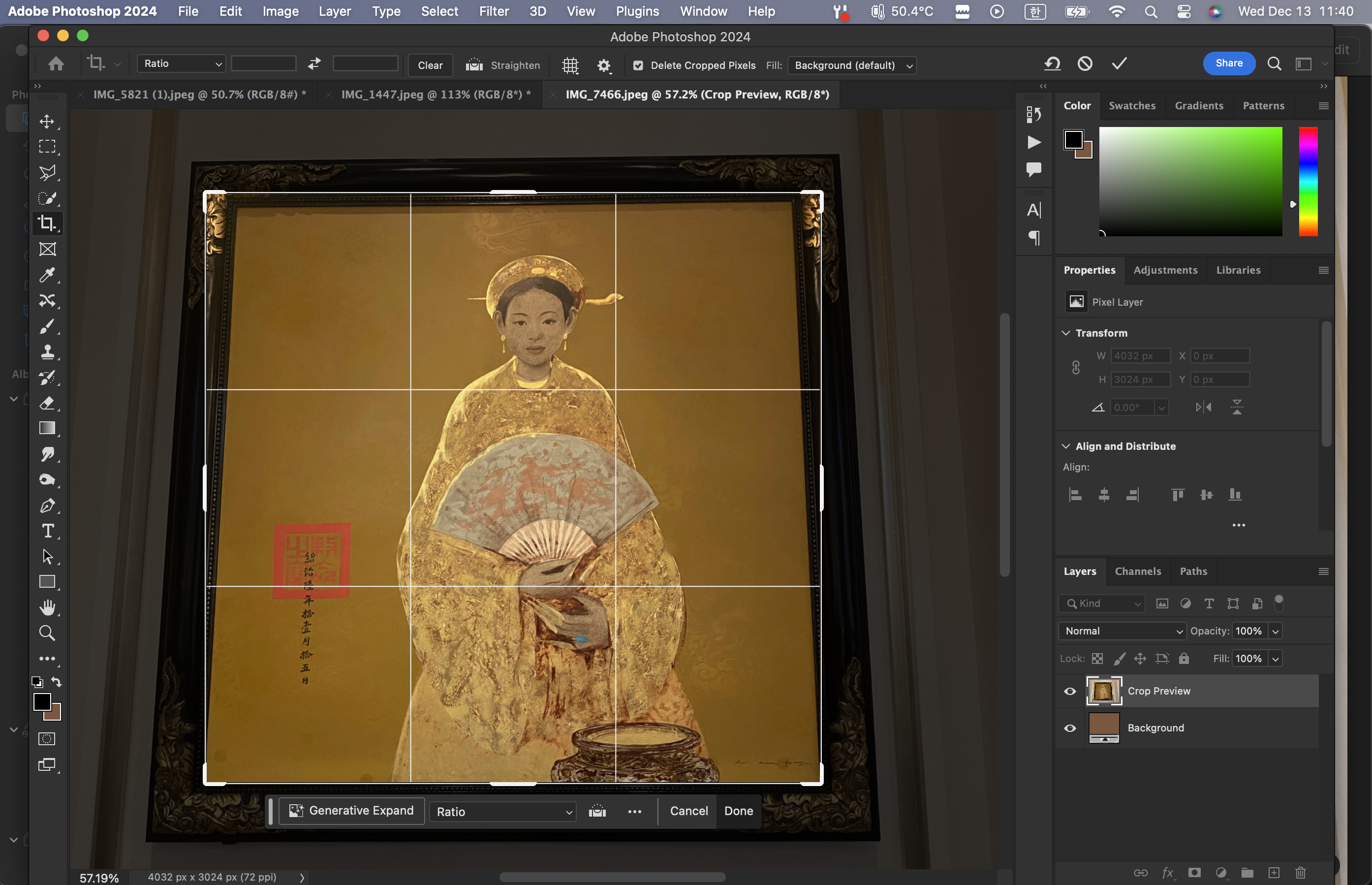This screenshot has height=885, width=1372.
Task: Click the rainbow hue slider strip
Action: (x=1308, y=181)
